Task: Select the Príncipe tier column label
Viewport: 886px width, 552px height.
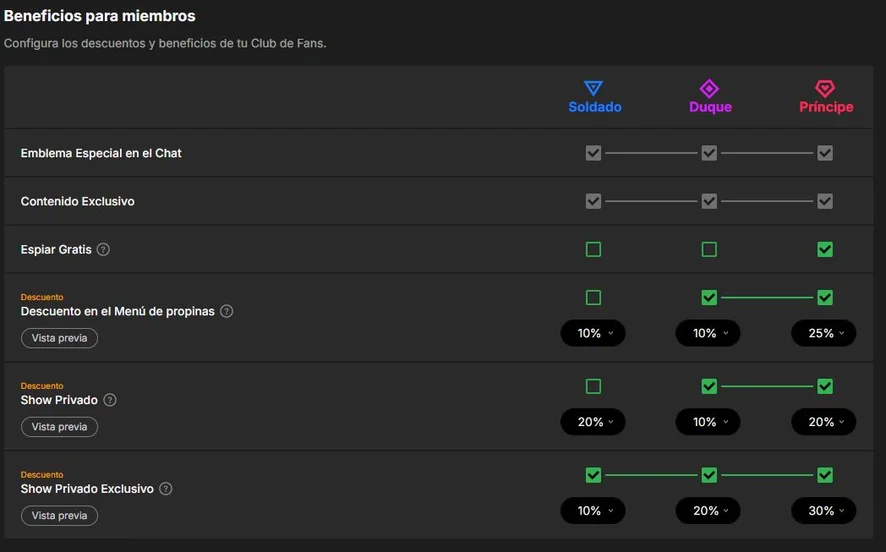Action: click(x=826, y=107)
